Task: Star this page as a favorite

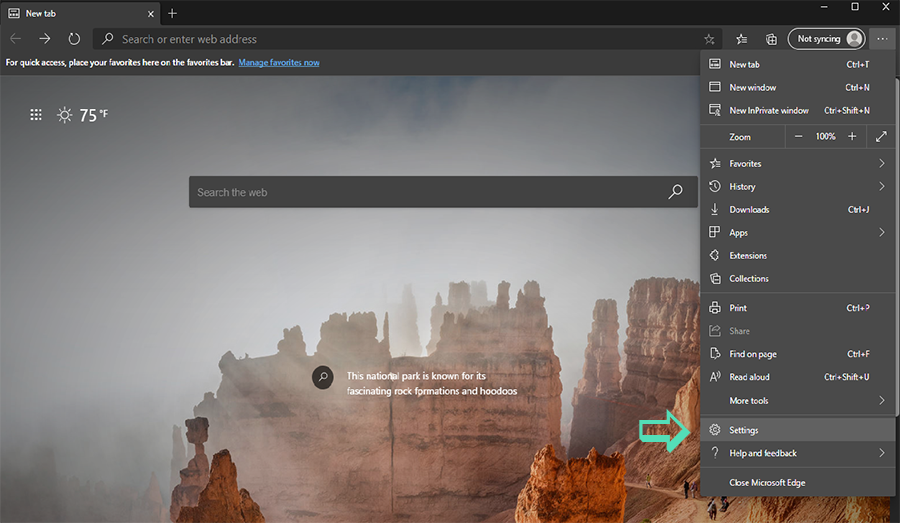Action: tap(709, 39)
